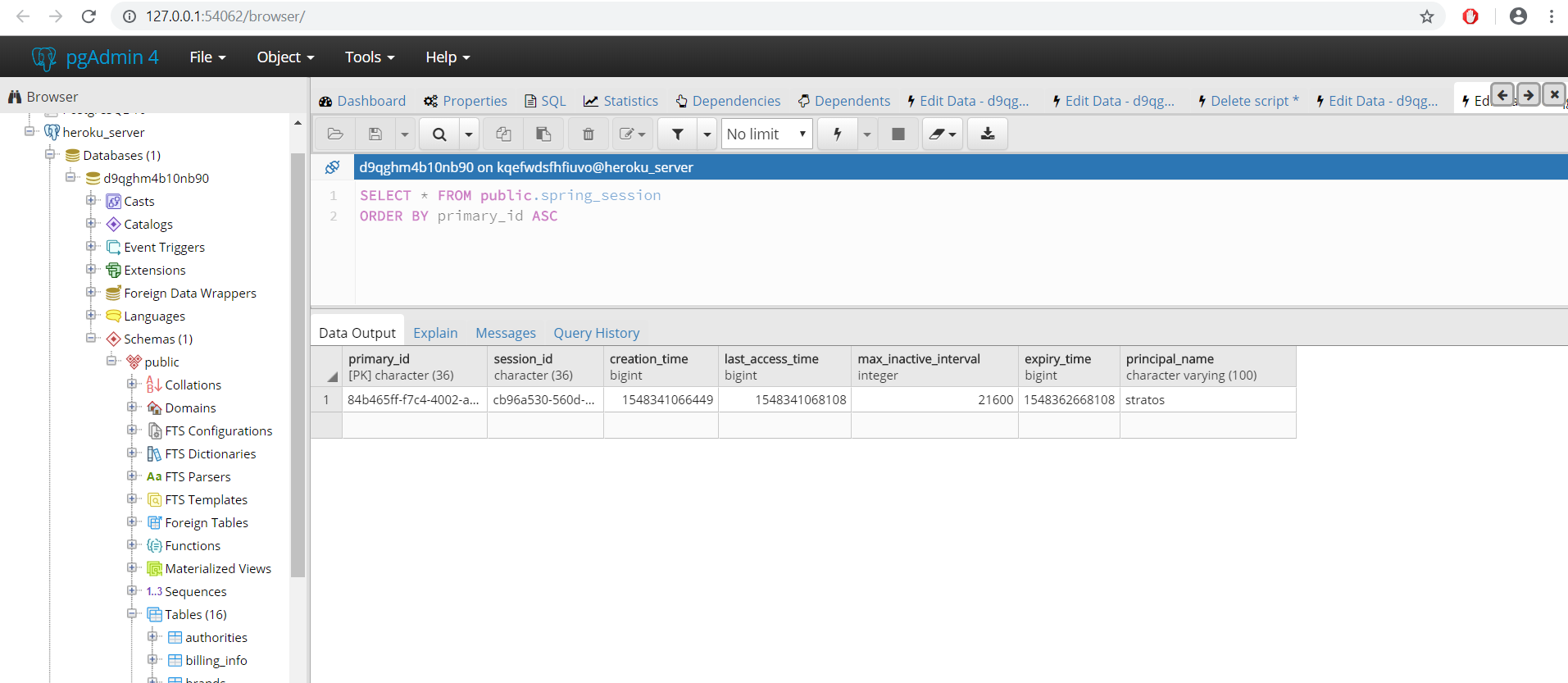Switch to the Dashboard tab

pos(362,101)
